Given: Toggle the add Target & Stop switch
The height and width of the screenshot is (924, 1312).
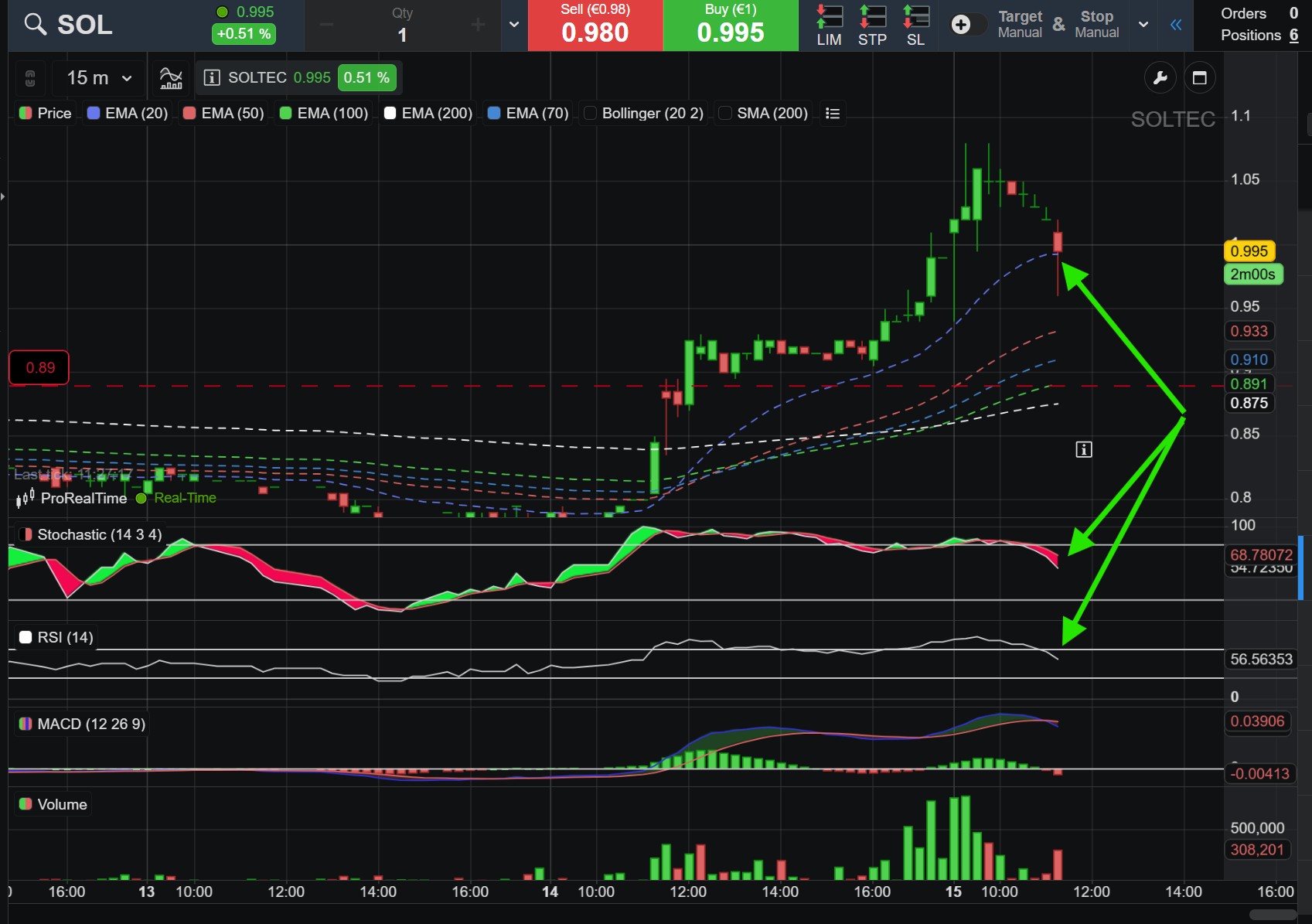Looking at the screenshot, I should tap(968, 25).
